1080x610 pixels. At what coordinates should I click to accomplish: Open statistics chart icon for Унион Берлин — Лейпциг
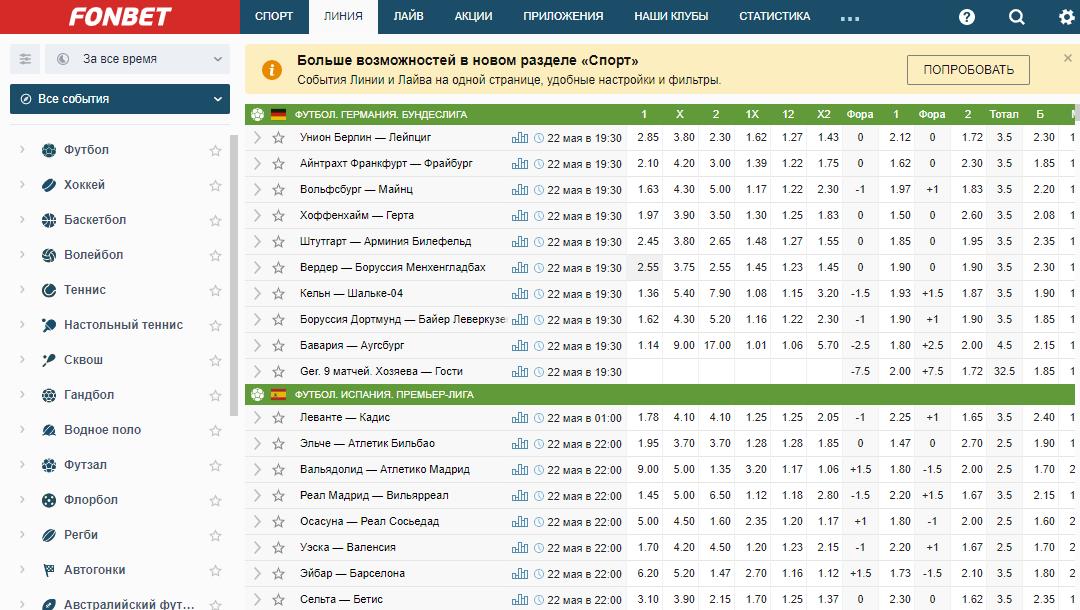[519, 138]
